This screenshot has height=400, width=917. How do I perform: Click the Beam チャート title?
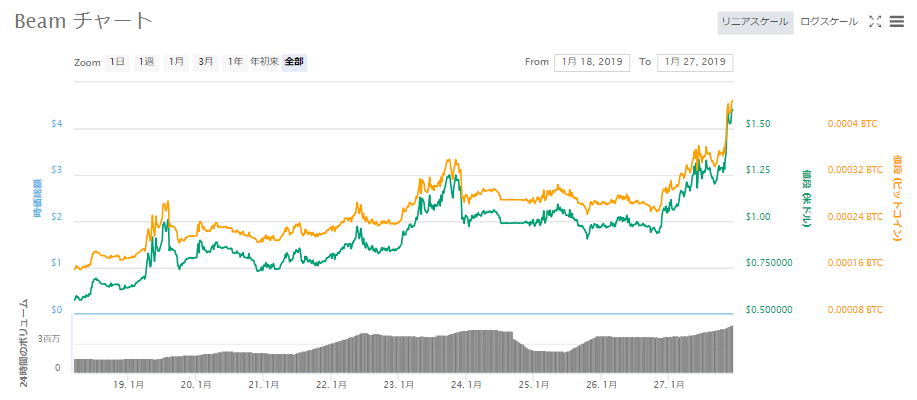[x=84, y=21]
